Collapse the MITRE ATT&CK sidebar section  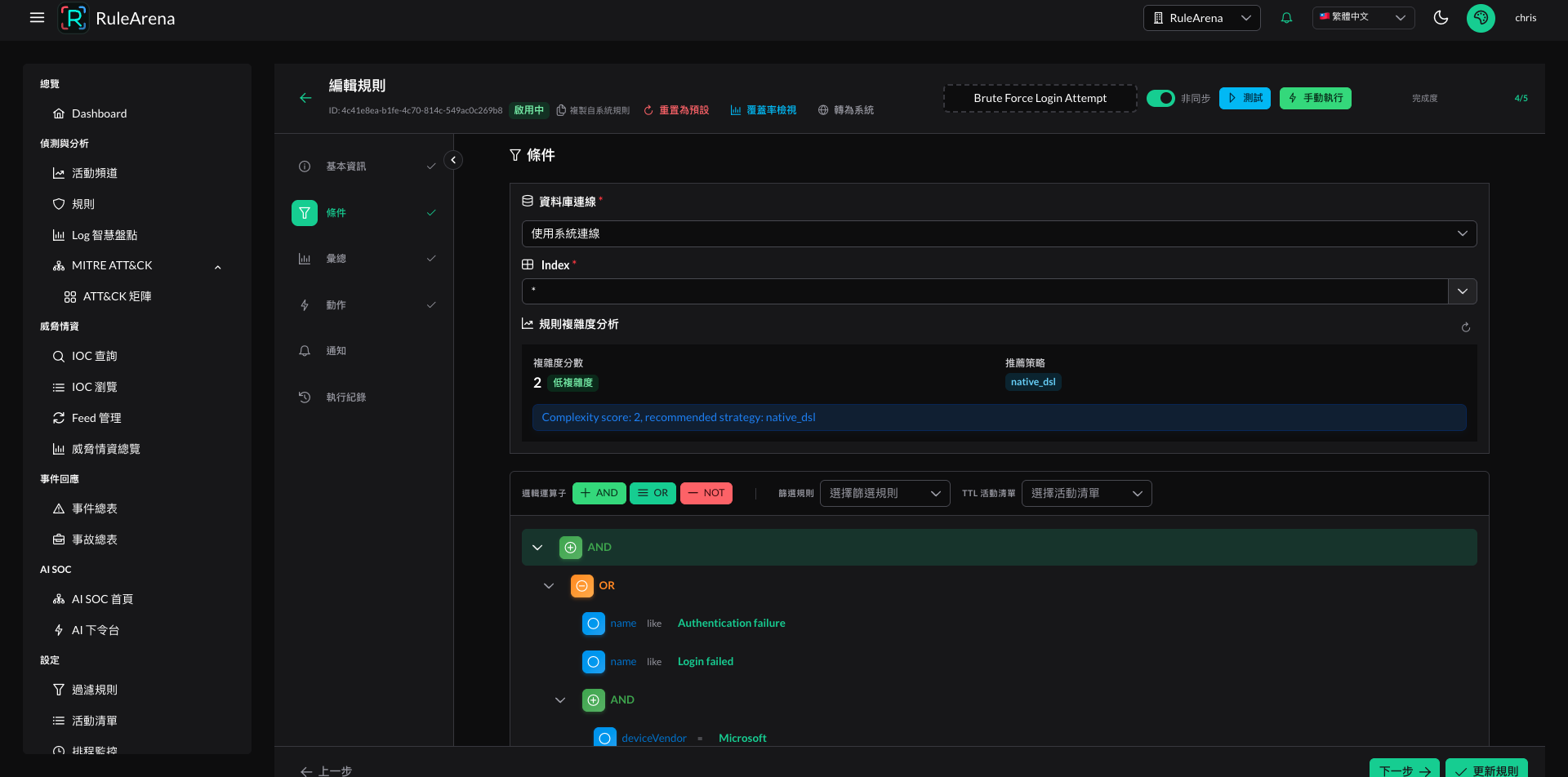click(218, 267)
